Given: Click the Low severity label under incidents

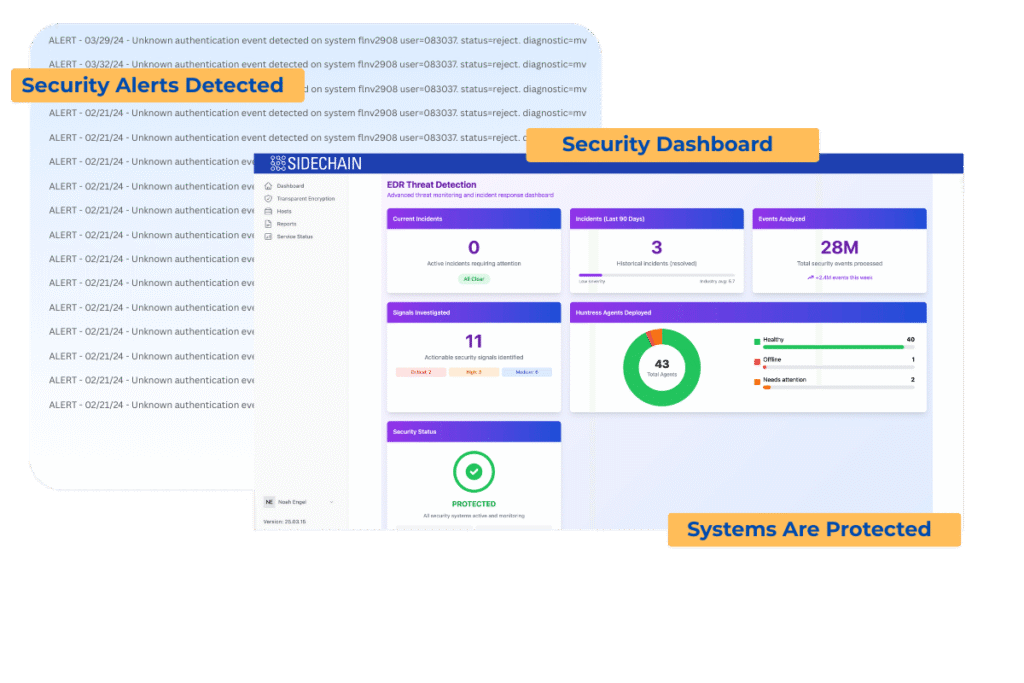Looking at the screenshot, I should pos(592,281).
